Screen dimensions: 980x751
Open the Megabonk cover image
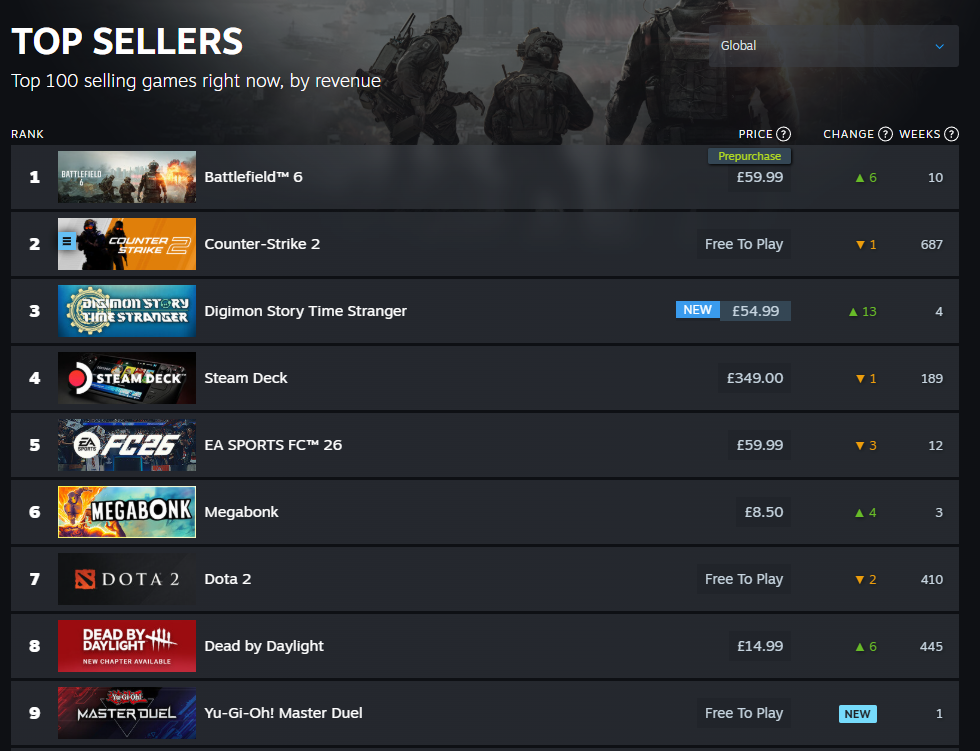pyautogui.click(x=127, y=512)
